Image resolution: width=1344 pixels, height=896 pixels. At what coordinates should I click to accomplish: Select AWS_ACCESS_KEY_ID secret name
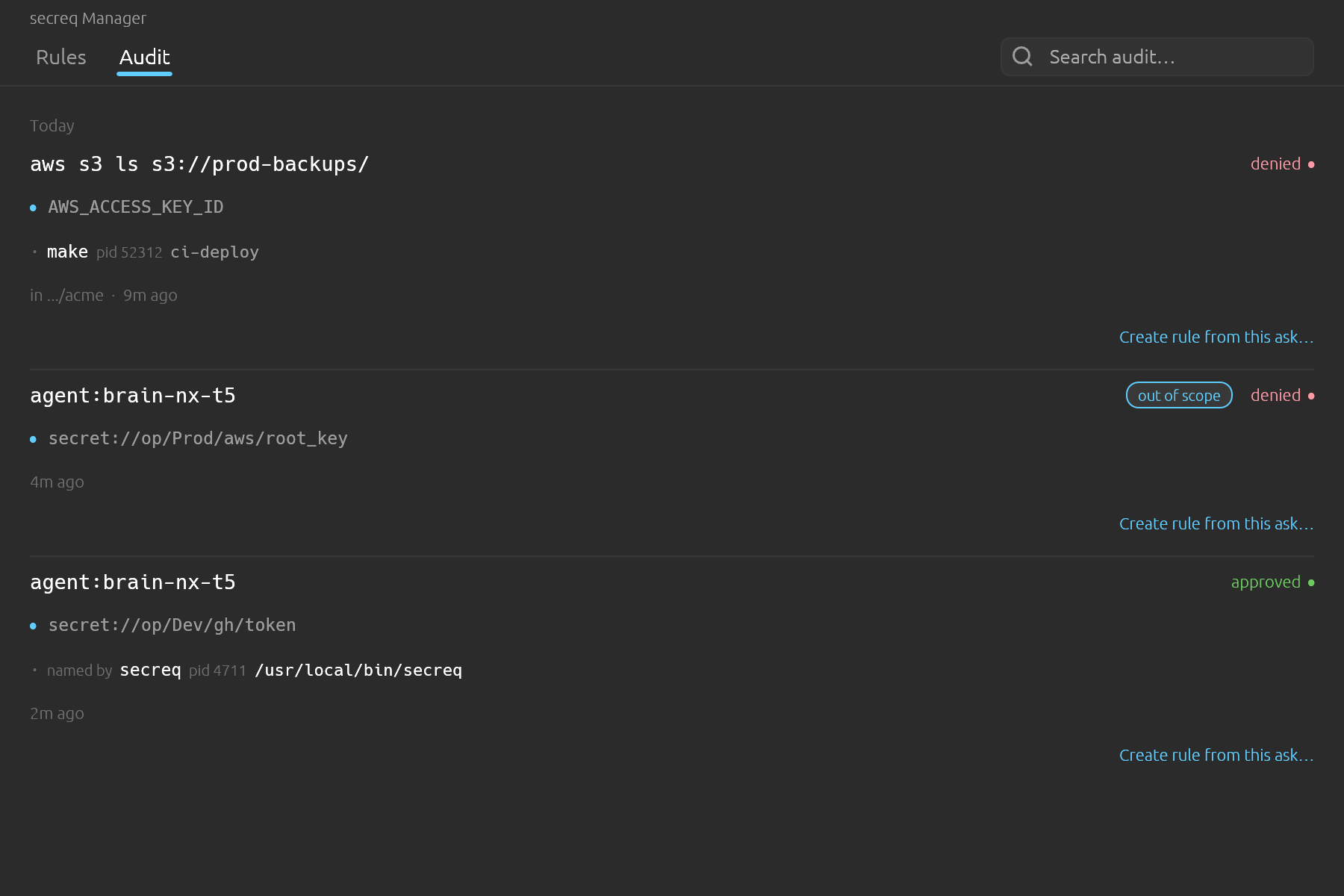136,207
